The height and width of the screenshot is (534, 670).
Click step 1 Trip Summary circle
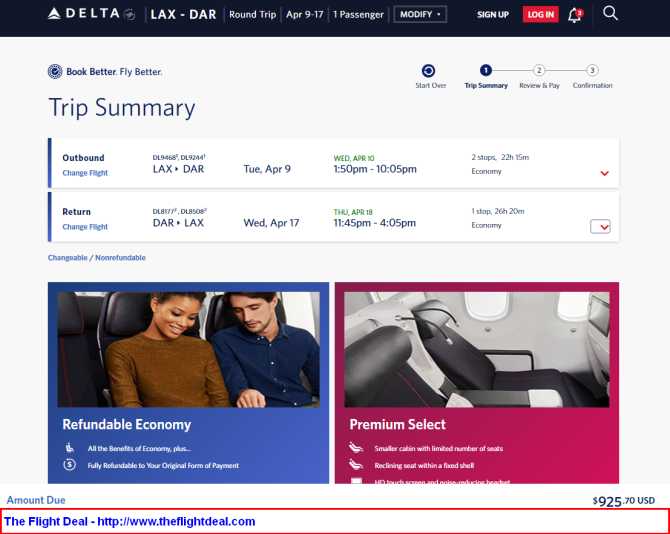pyautogui.click(x=485, y=70)
